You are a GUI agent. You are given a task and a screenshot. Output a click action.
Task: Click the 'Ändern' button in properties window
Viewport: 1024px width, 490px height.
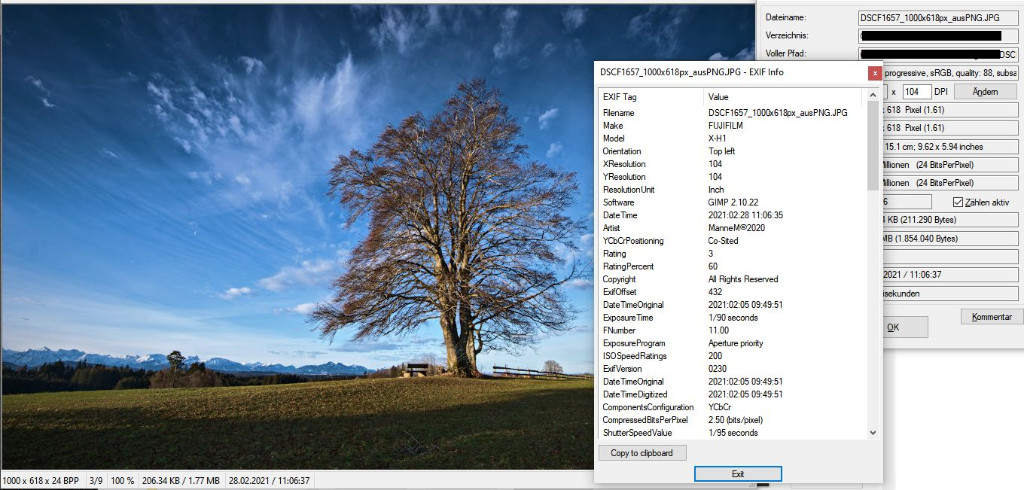point(985,91)
